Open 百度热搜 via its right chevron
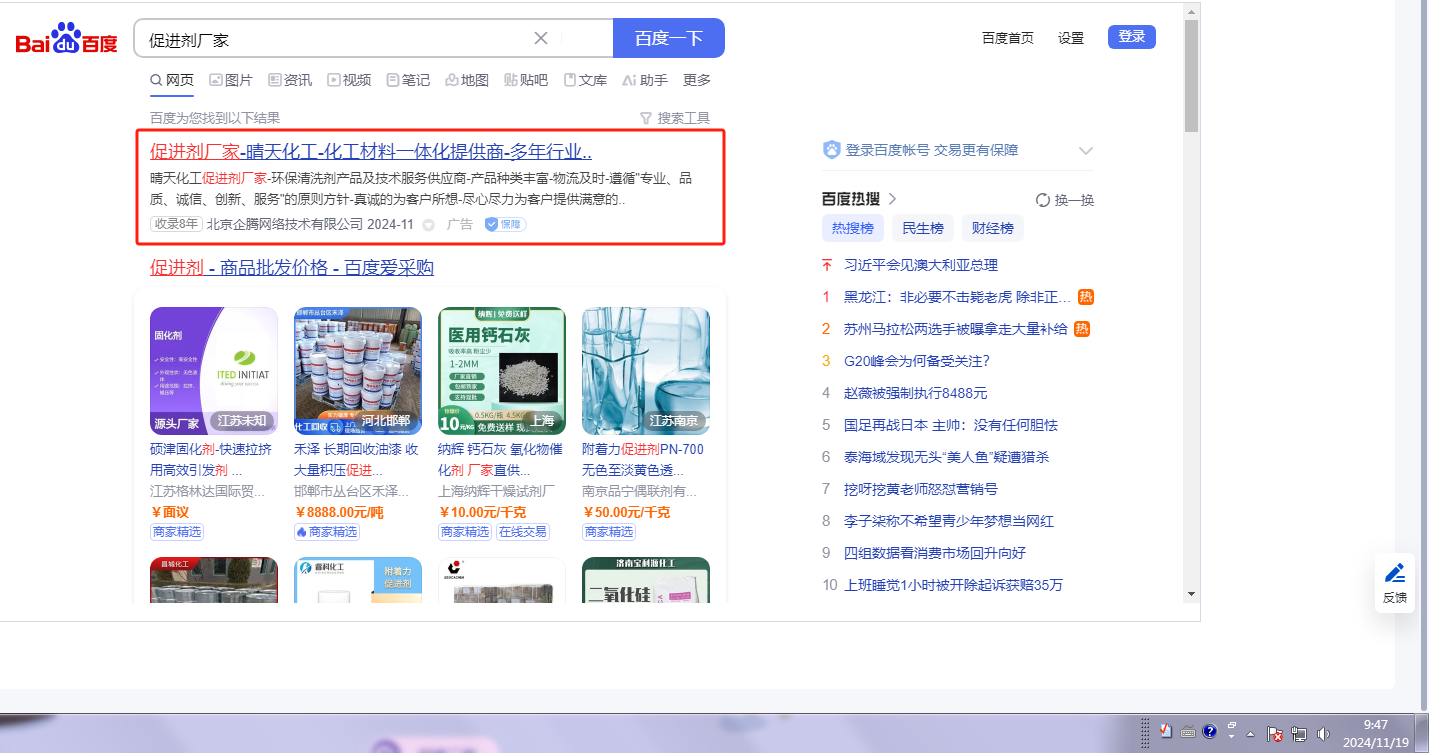Viewport: 1429px width, 753px height. pyautogui.click(x=892, y=199)
